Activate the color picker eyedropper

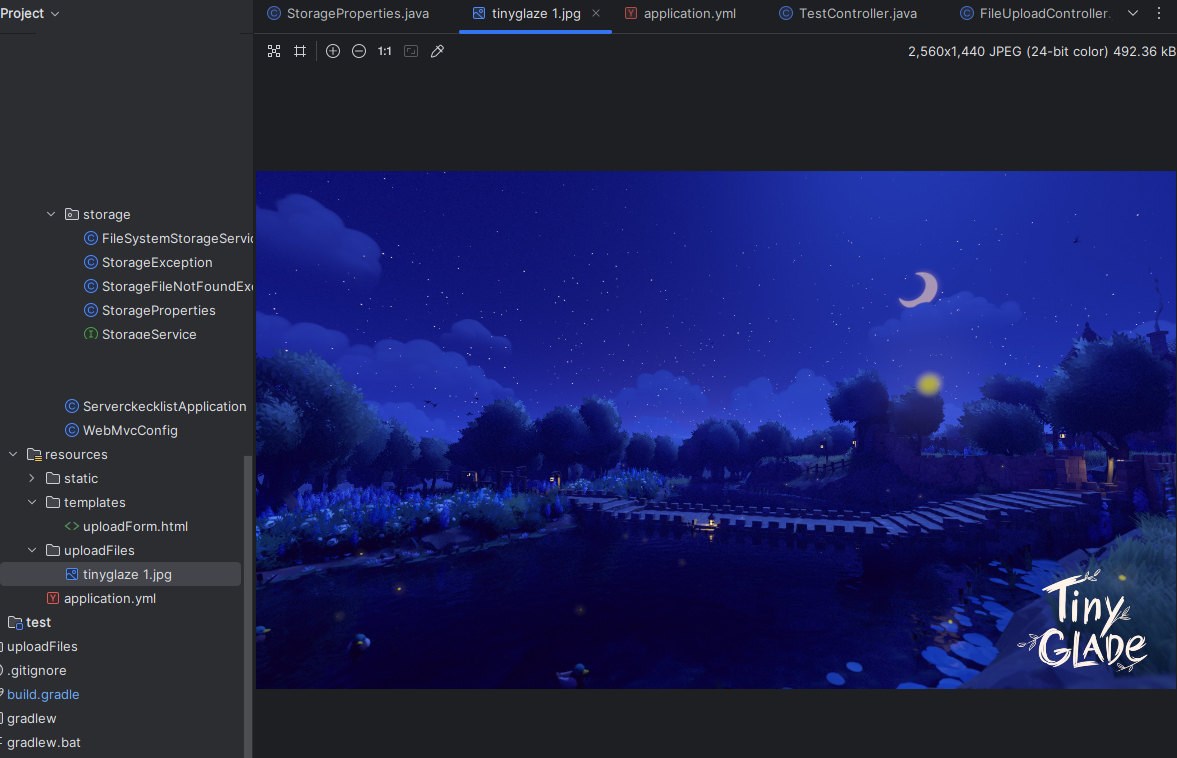click(437, 51)
